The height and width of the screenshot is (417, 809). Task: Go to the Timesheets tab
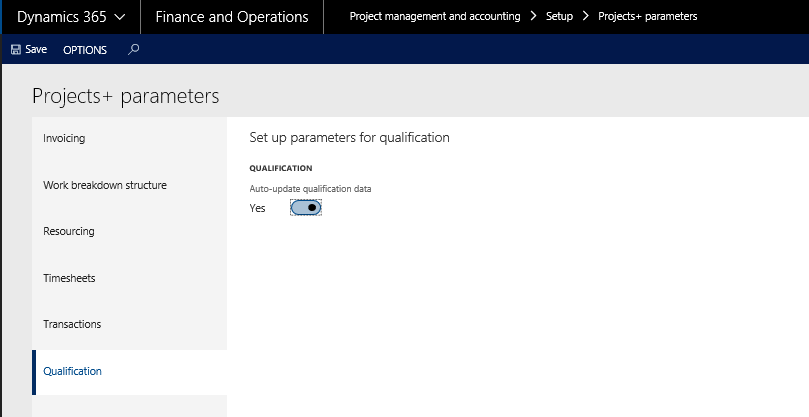point(69,278)
